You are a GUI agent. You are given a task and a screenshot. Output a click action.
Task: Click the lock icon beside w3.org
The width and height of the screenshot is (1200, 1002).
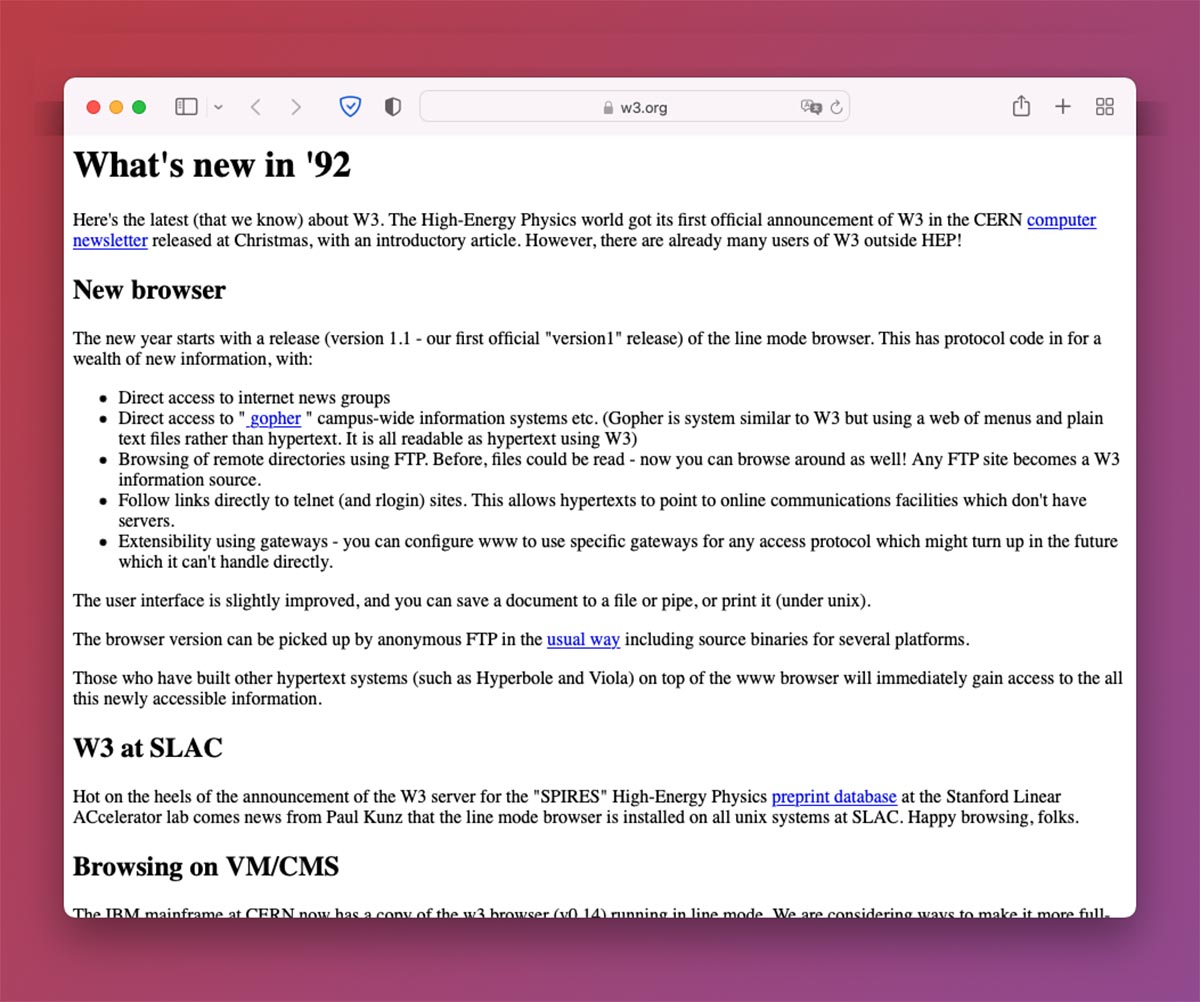tap(607, 108)
